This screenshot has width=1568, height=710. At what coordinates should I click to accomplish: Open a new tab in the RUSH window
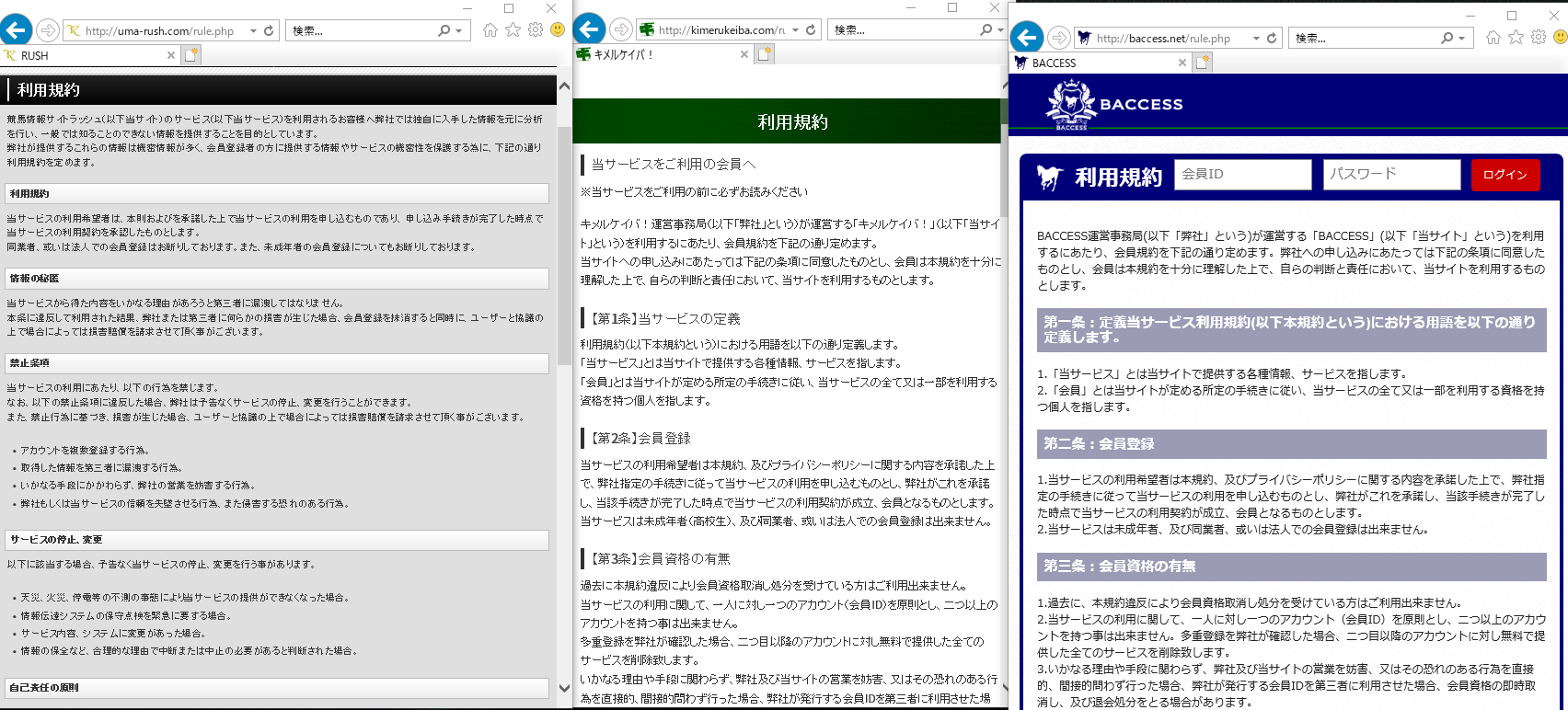click(191, 55)
